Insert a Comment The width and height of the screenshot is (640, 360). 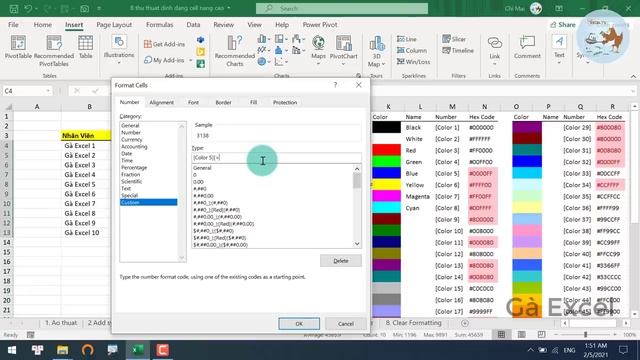[527, 47]
